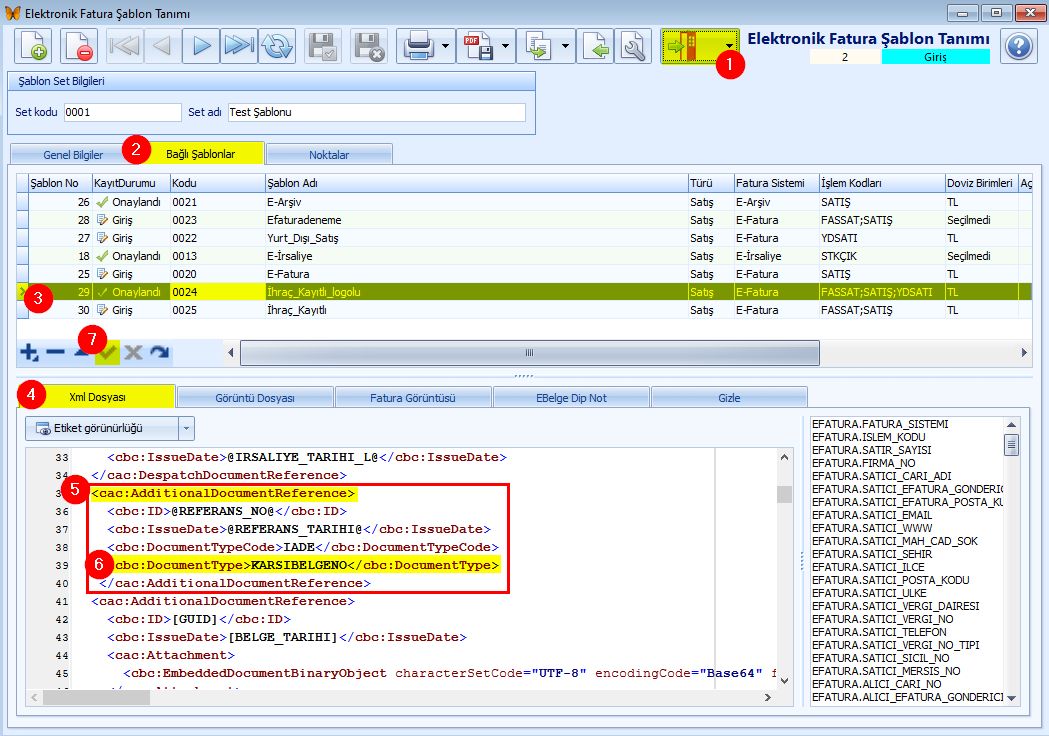Click the XML editor down scroll arrow
Screen dimensions: 1049x736
[785, 680]
